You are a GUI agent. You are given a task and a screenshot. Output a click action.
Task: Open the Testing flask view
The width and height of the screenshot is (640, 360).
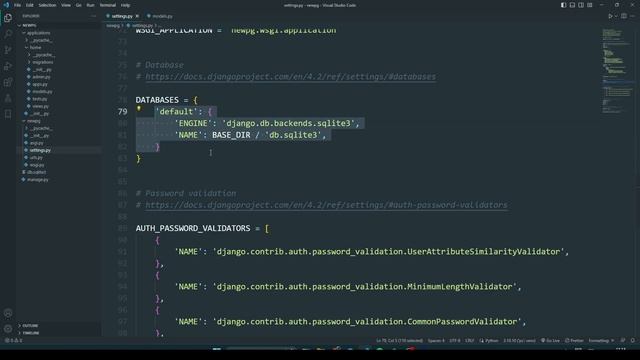(8, 98)
